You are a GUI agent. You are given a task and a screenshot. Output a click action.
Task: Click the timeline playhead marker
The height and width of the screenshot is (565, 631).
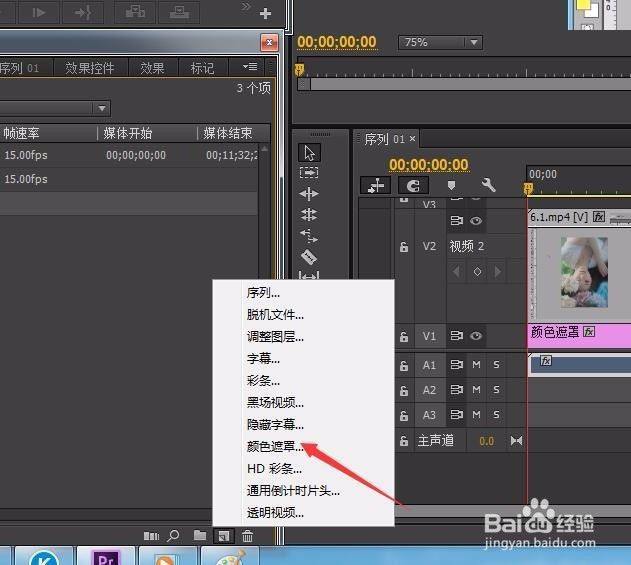point(528,188)
